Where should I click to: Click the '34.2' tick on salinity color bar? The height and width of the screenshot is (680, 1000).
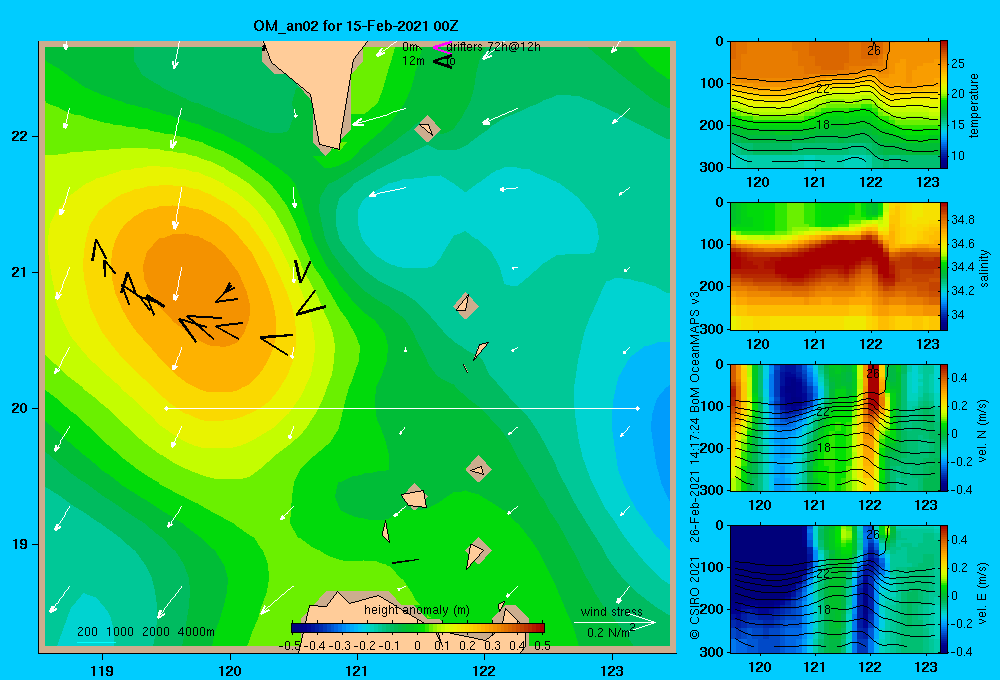[x=962, y=290]
